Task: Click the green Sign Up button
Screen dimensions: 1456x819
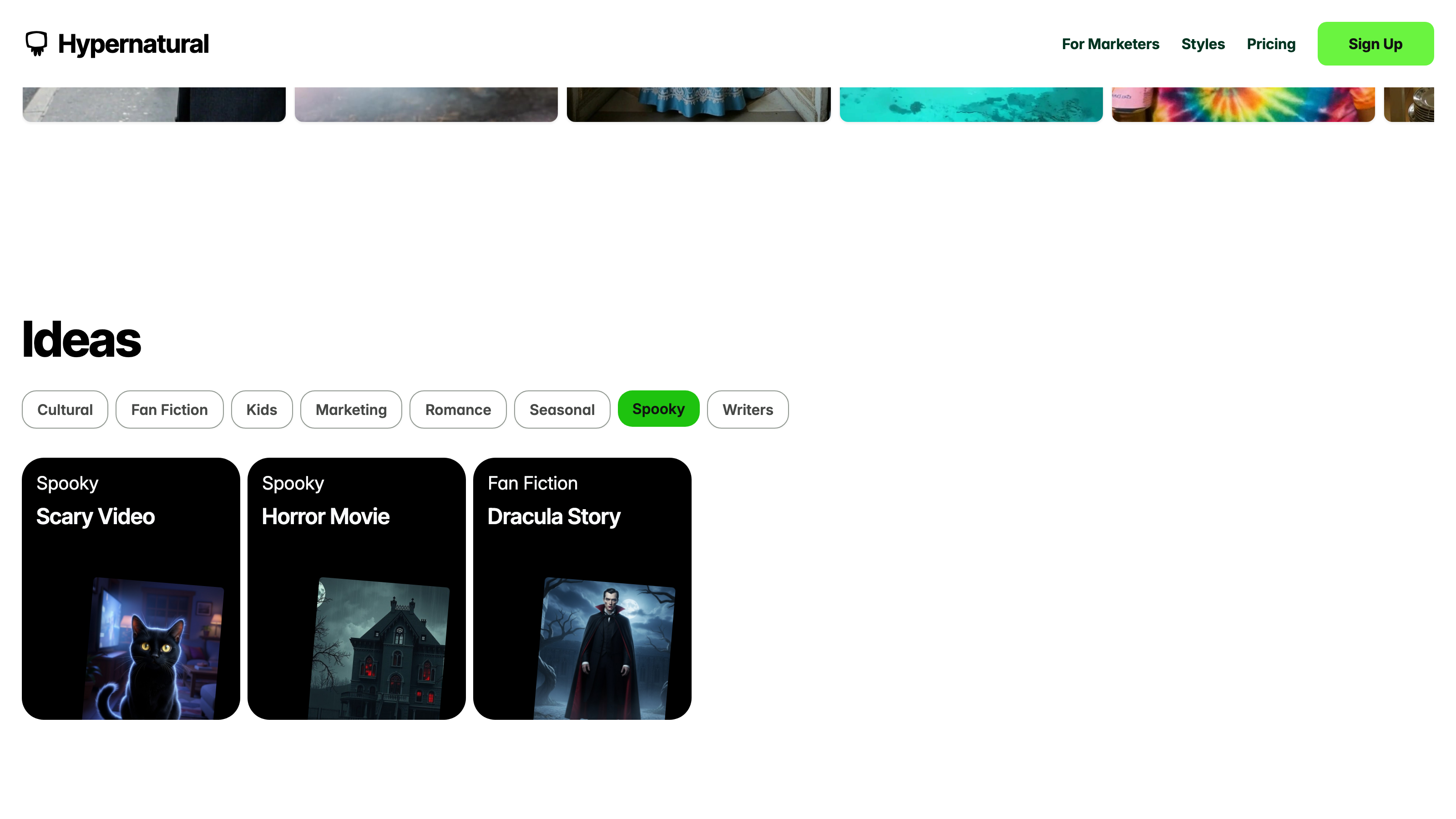Action: coord(1375,44)
